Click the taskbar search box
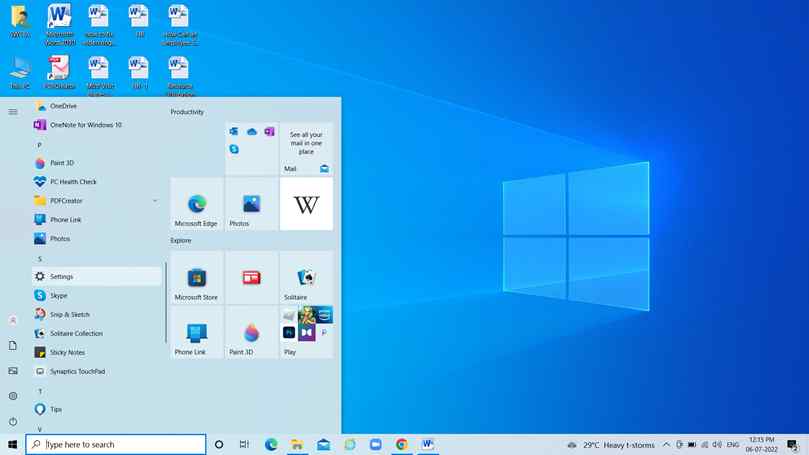 [116, 444]
